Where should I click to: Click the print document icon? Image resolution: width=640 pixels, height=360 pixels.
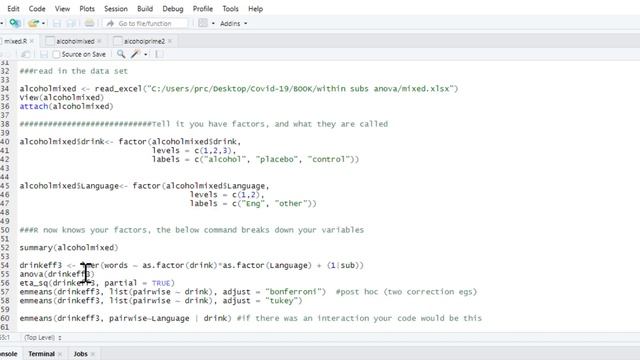click(89, 23)
